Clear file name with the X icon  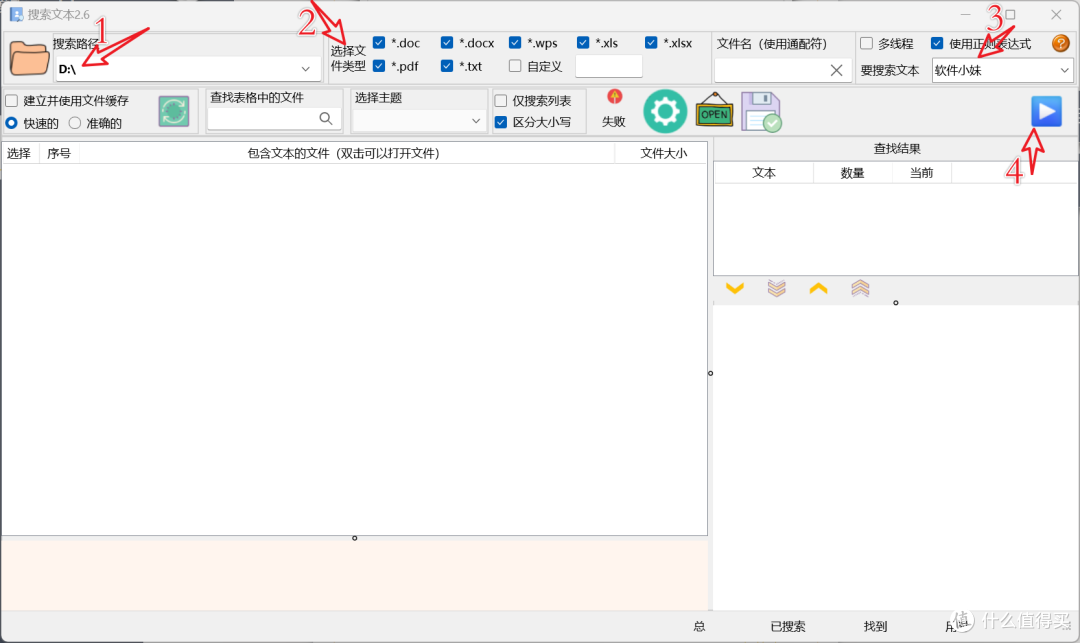pyautogui.click(x=836, y=70)
